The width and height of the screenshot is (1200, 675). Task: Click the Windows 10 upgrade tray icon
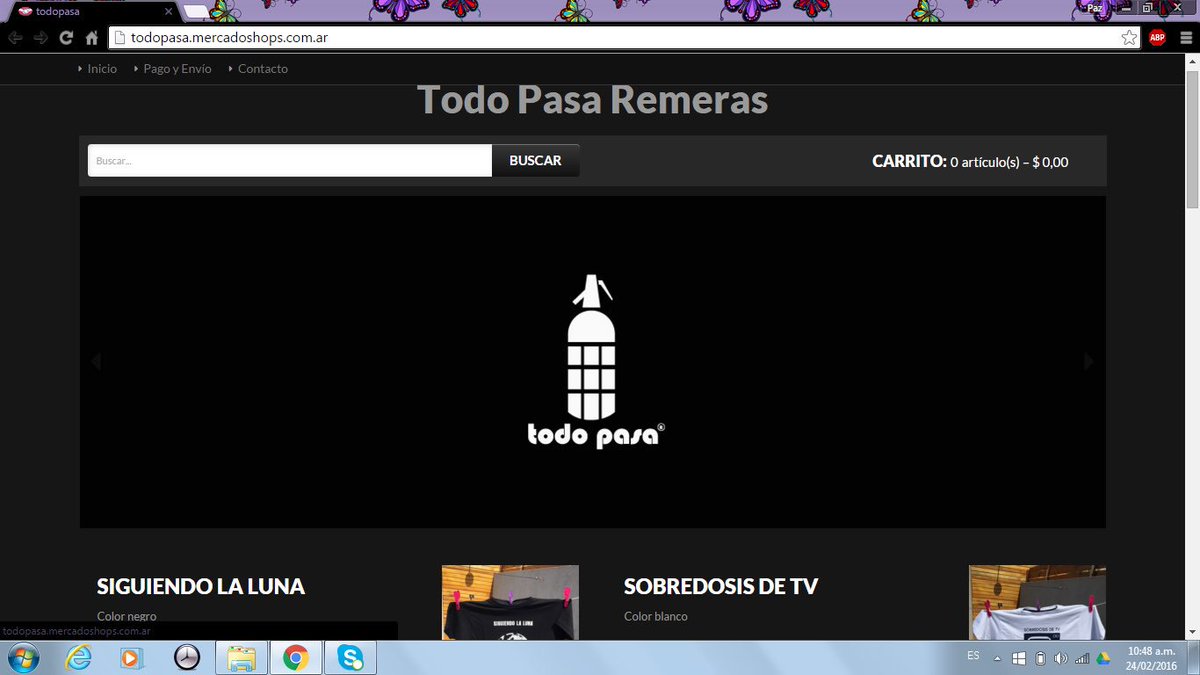pyautogui.click(x=1019, y=658)
